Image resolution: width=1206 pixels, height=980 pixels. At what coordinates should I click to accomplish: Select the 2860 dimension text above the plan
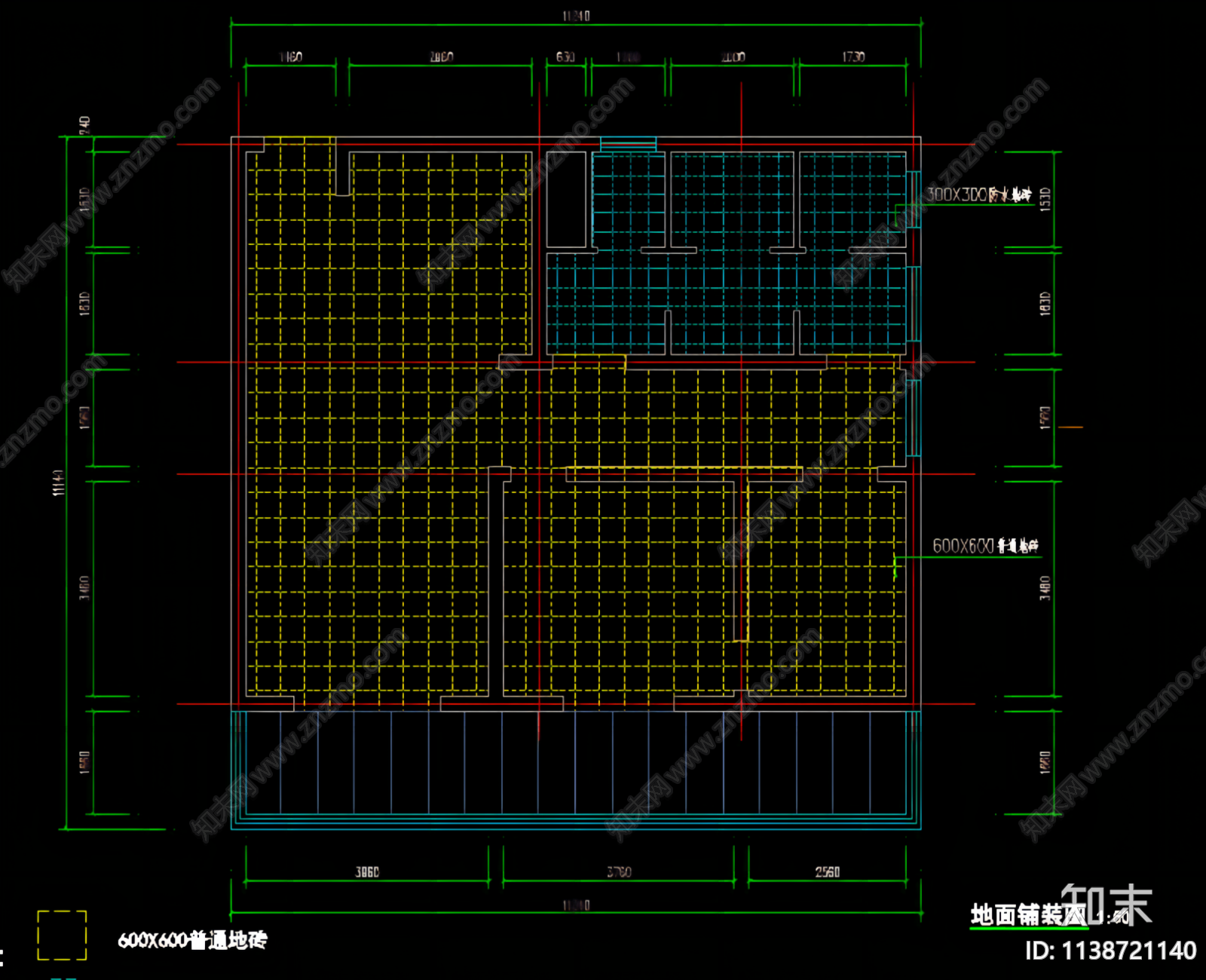(x=441, y=57)
